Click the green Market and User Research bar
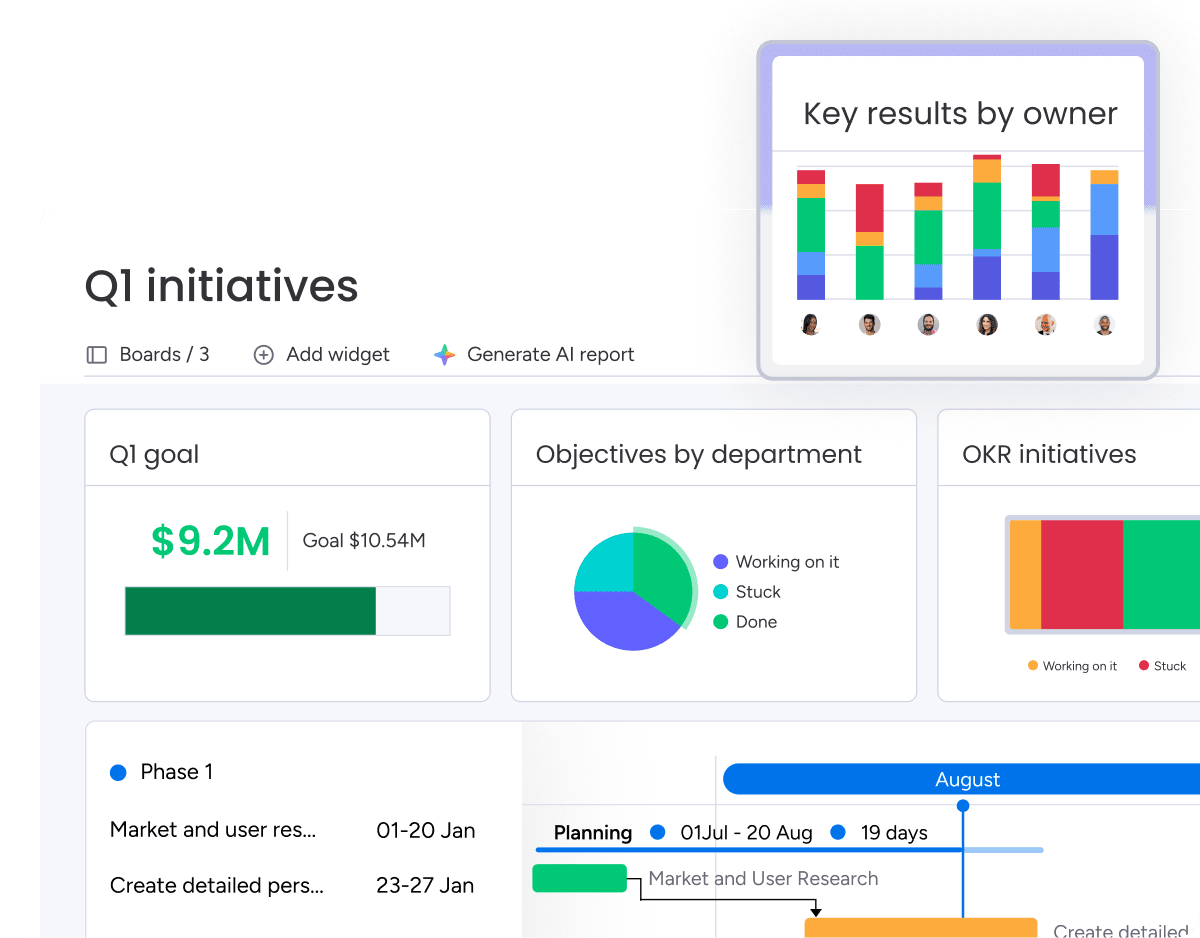Image resolution: width=1200 pixels, height=938 pixels. tap(579, 878)
